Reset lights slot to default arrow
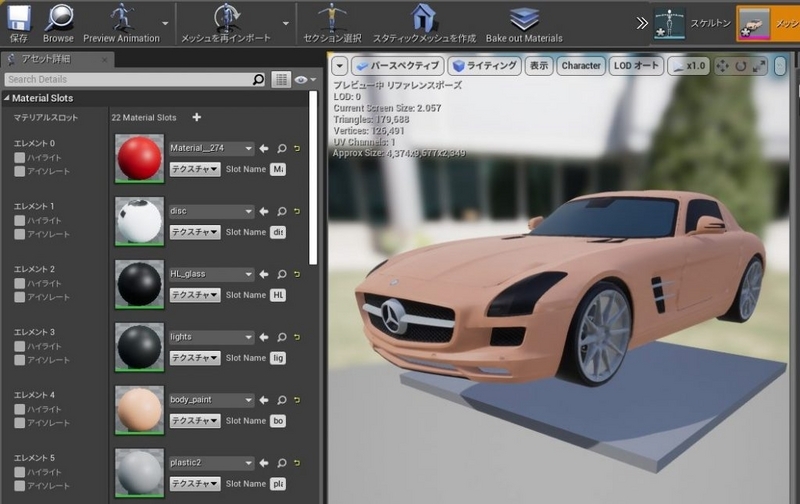 click(297, 337)
